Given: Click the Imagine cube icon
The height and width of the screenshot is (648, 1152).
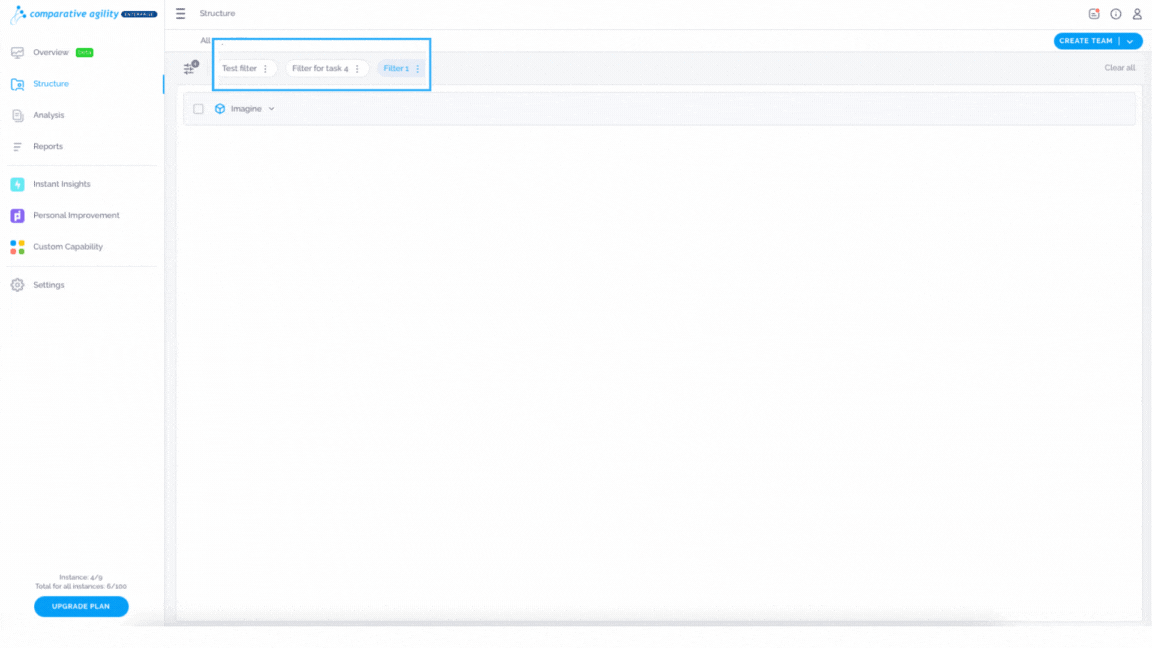Looking at the screenshot, I should click(220, 109).
